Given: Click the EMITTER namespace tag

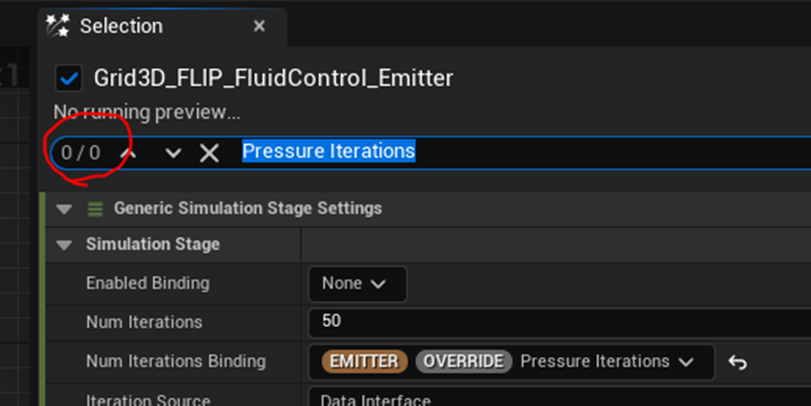Looking at the screenshot, I should tap(364, 362).
